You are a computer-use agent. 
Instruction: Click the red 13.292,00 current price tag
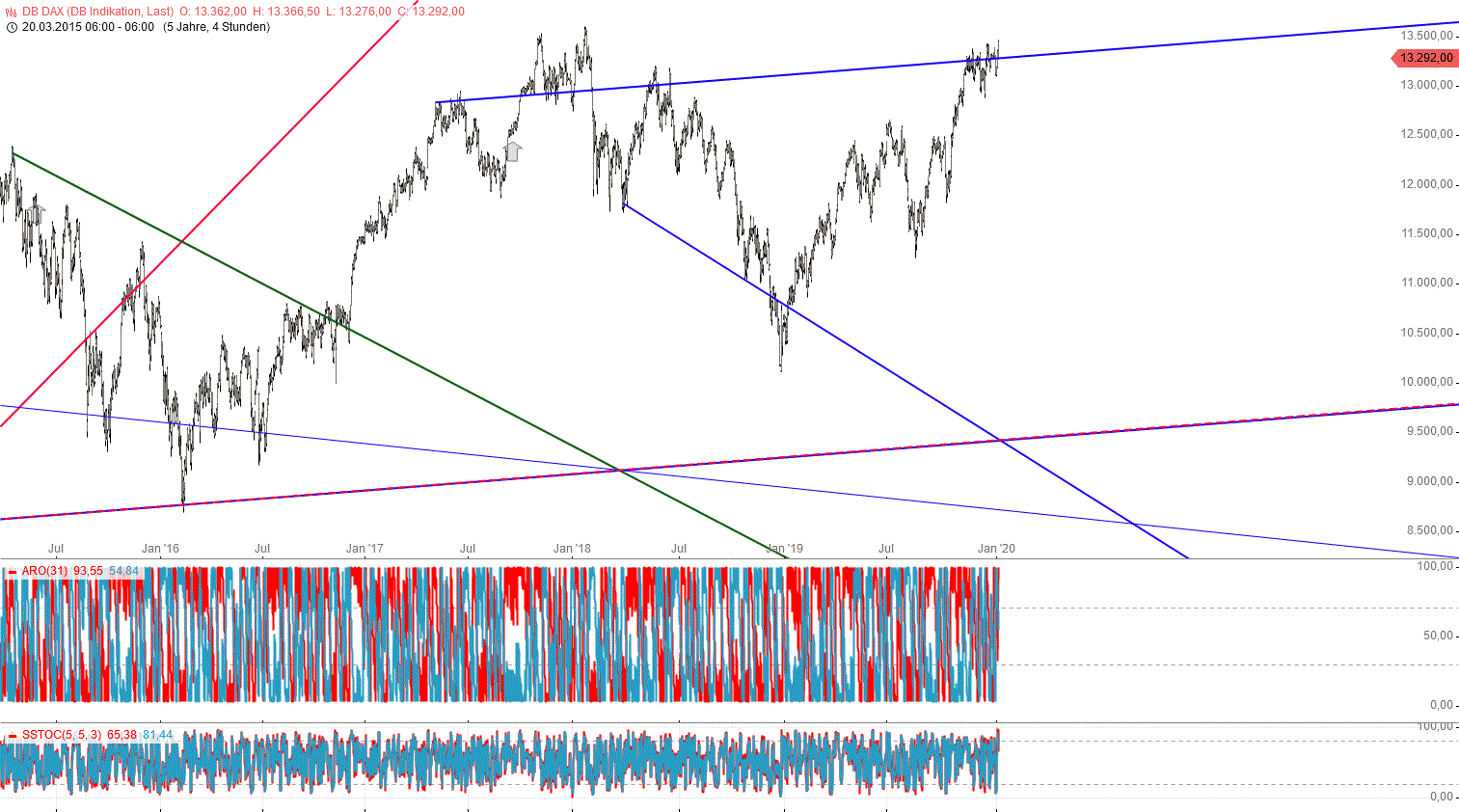(1423, 58)
